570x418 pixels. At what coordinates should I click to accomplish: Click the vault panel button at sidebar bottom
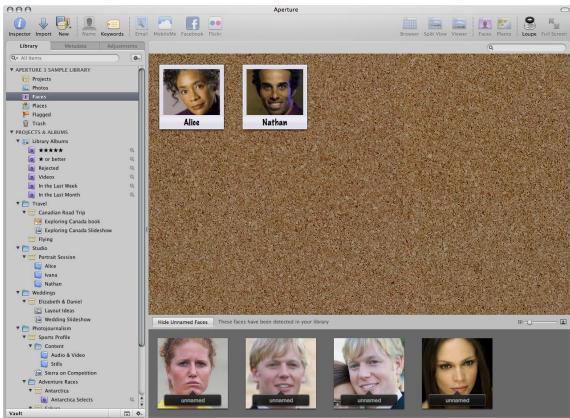127,413
